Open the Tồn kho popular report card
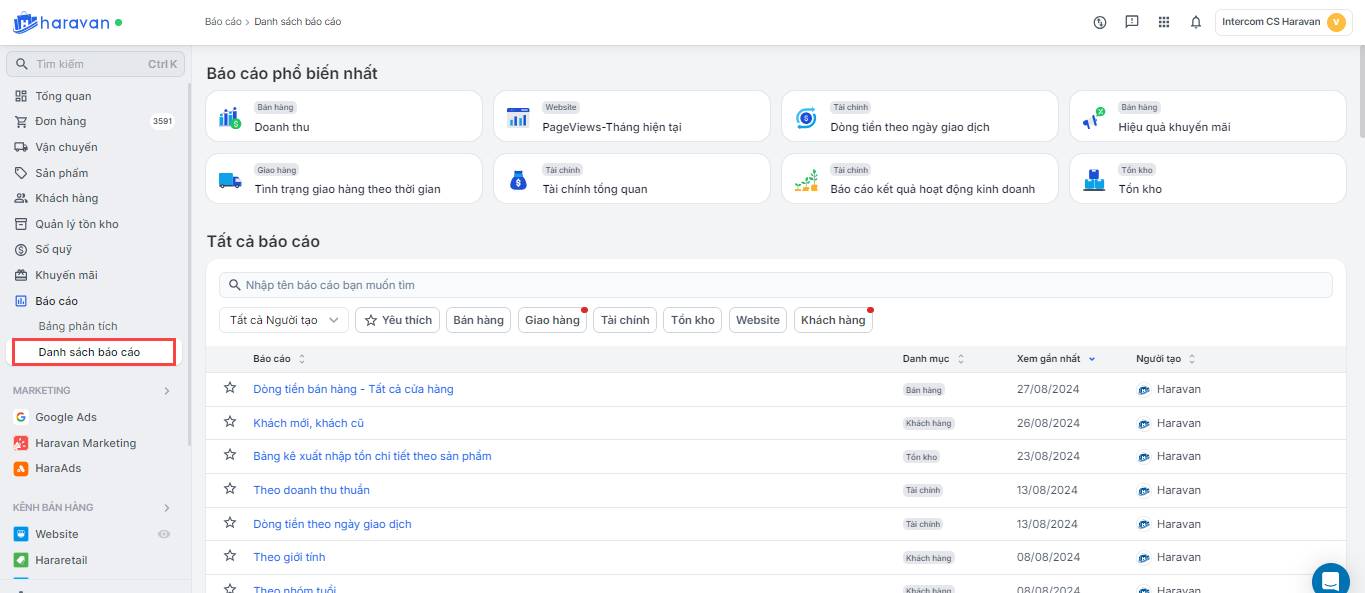This screenshot has width=1365, height=593. (x=1207, y=179)
